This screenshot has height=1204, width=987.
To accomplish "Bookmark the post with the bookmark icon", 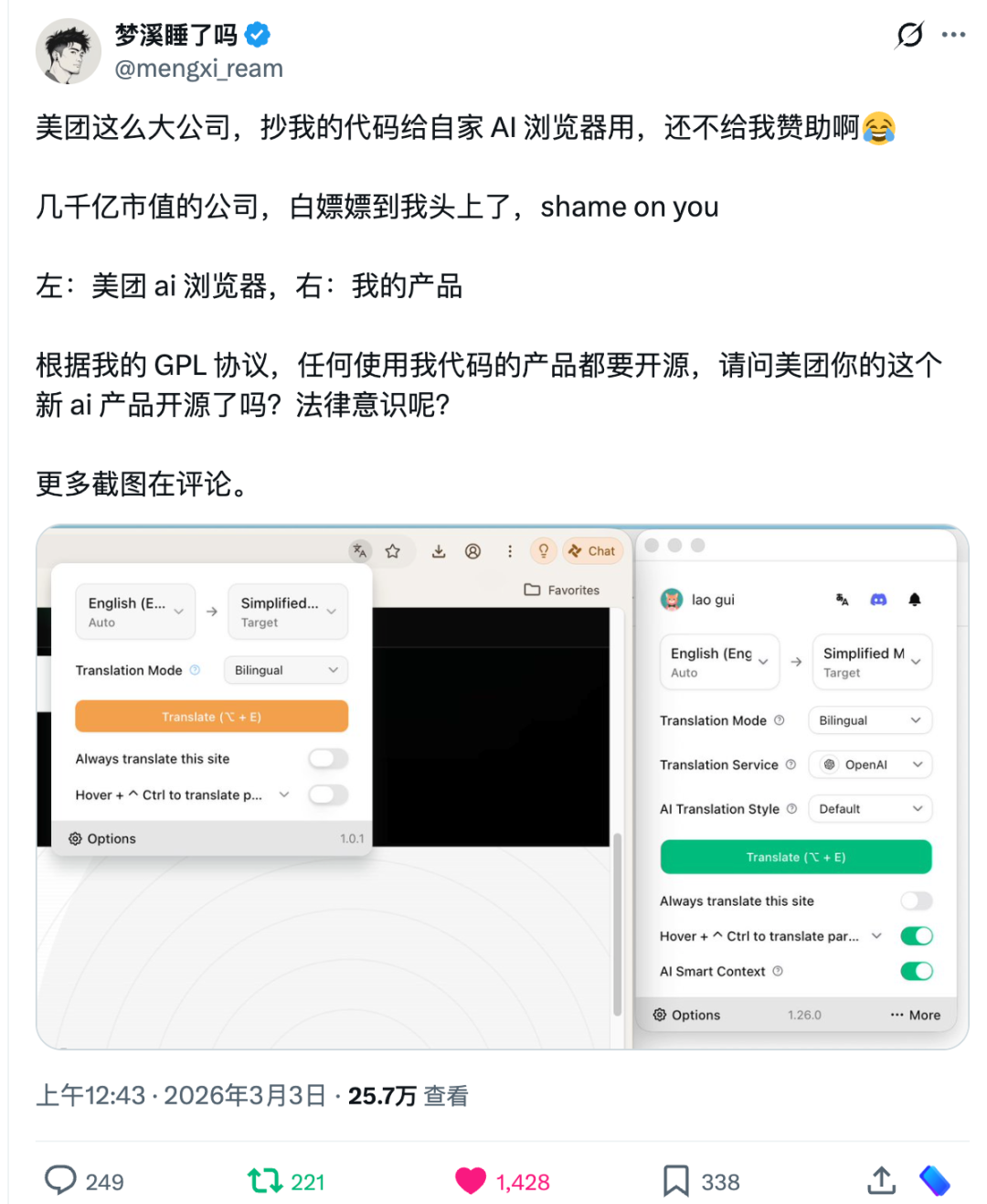I will click(675, 1181).
